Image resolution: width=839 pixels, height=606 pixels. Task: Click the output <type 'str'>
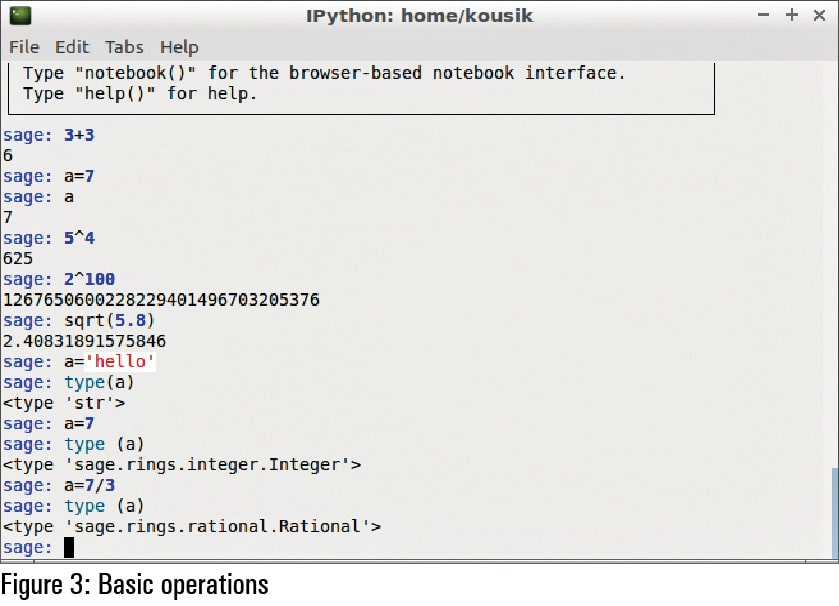pos(64,403)
